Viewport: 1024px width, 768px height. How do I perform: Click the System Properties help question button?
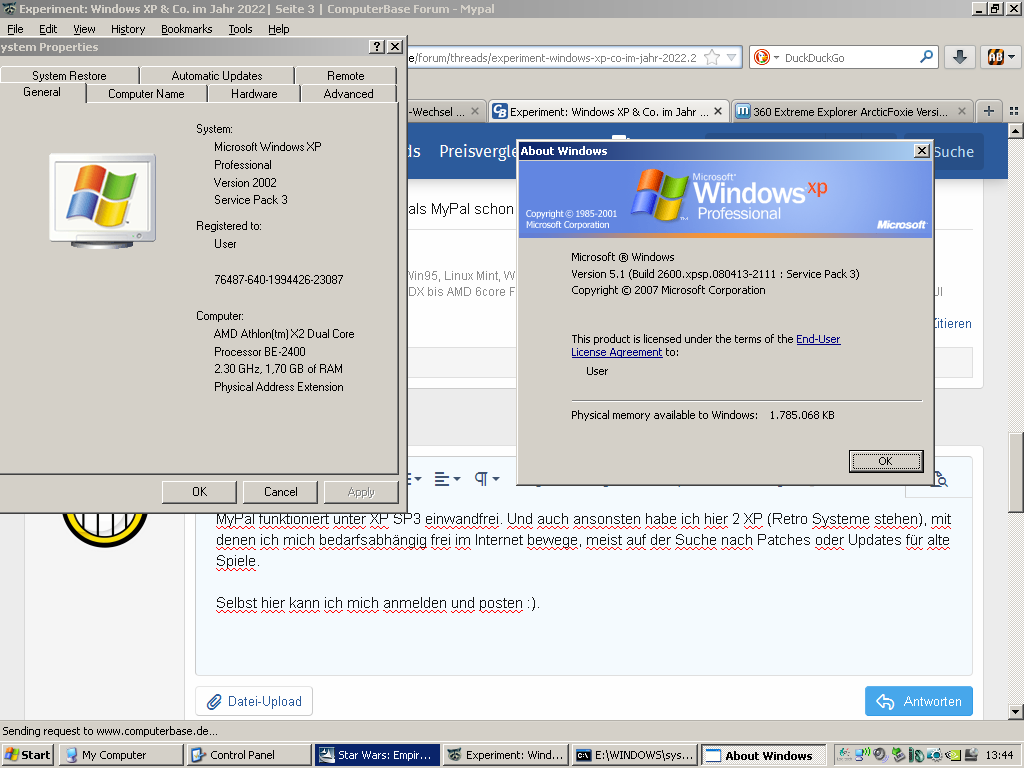(377, 46)
